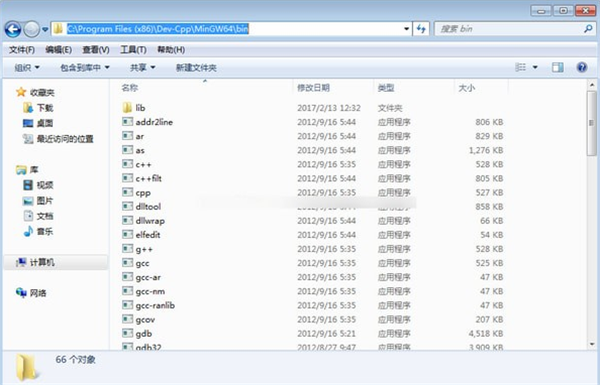600x385 pixels.
Task: Select the c++ application icon
Action: click(x=127, y=164)
